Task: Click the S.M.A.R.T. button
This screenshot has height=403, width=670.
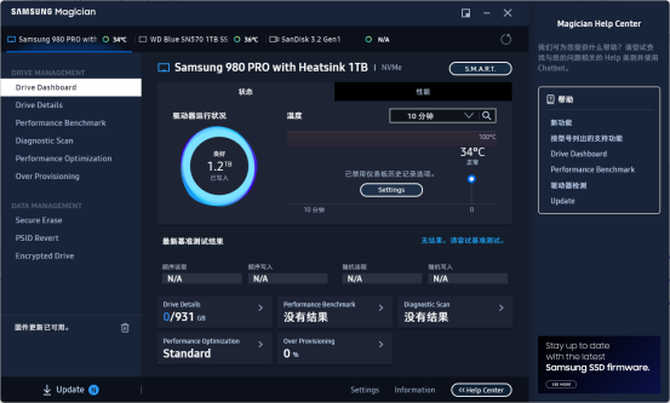Action: point(480,68)
